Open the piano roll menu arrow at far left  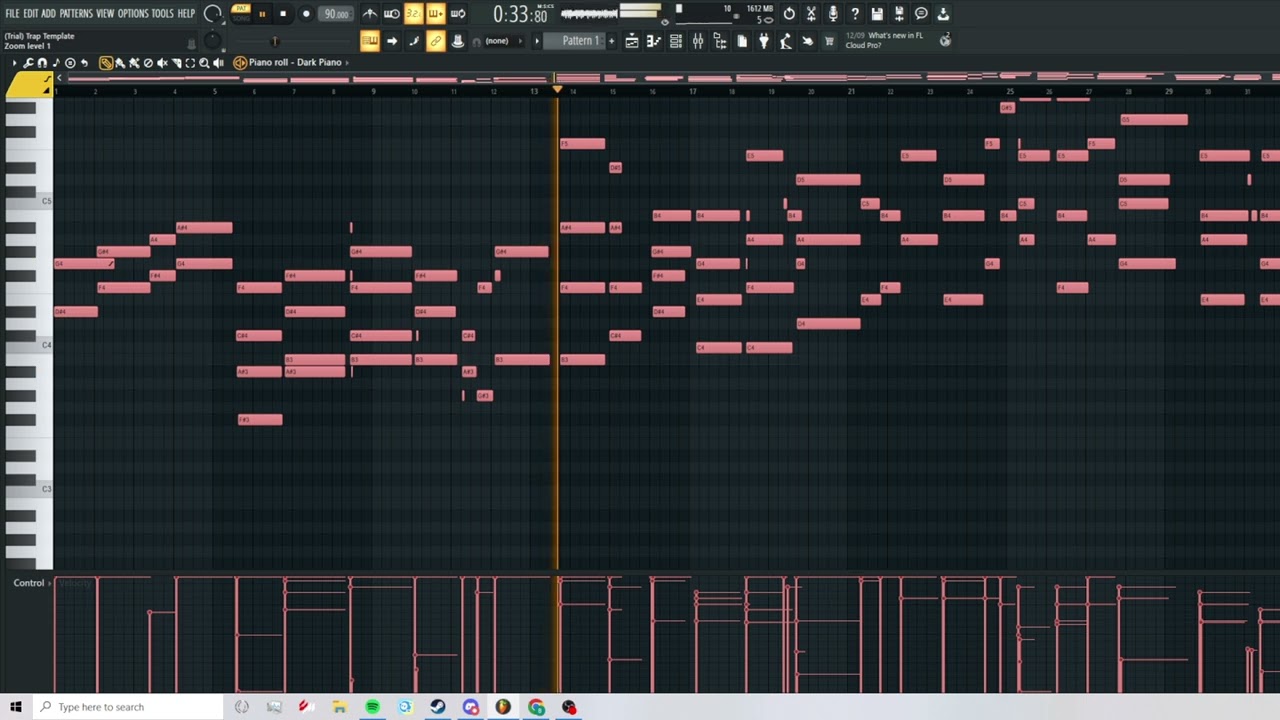tap(15, 63)
